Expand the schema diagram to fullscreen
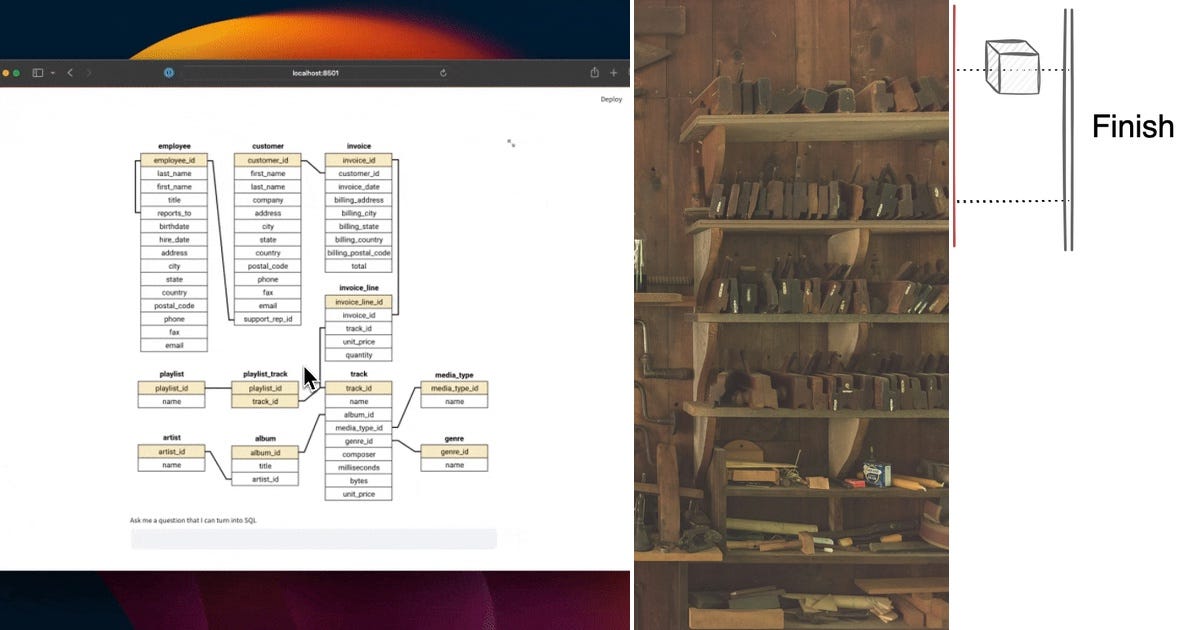This screenshot has height=630, width=1200. coord(511,144)
